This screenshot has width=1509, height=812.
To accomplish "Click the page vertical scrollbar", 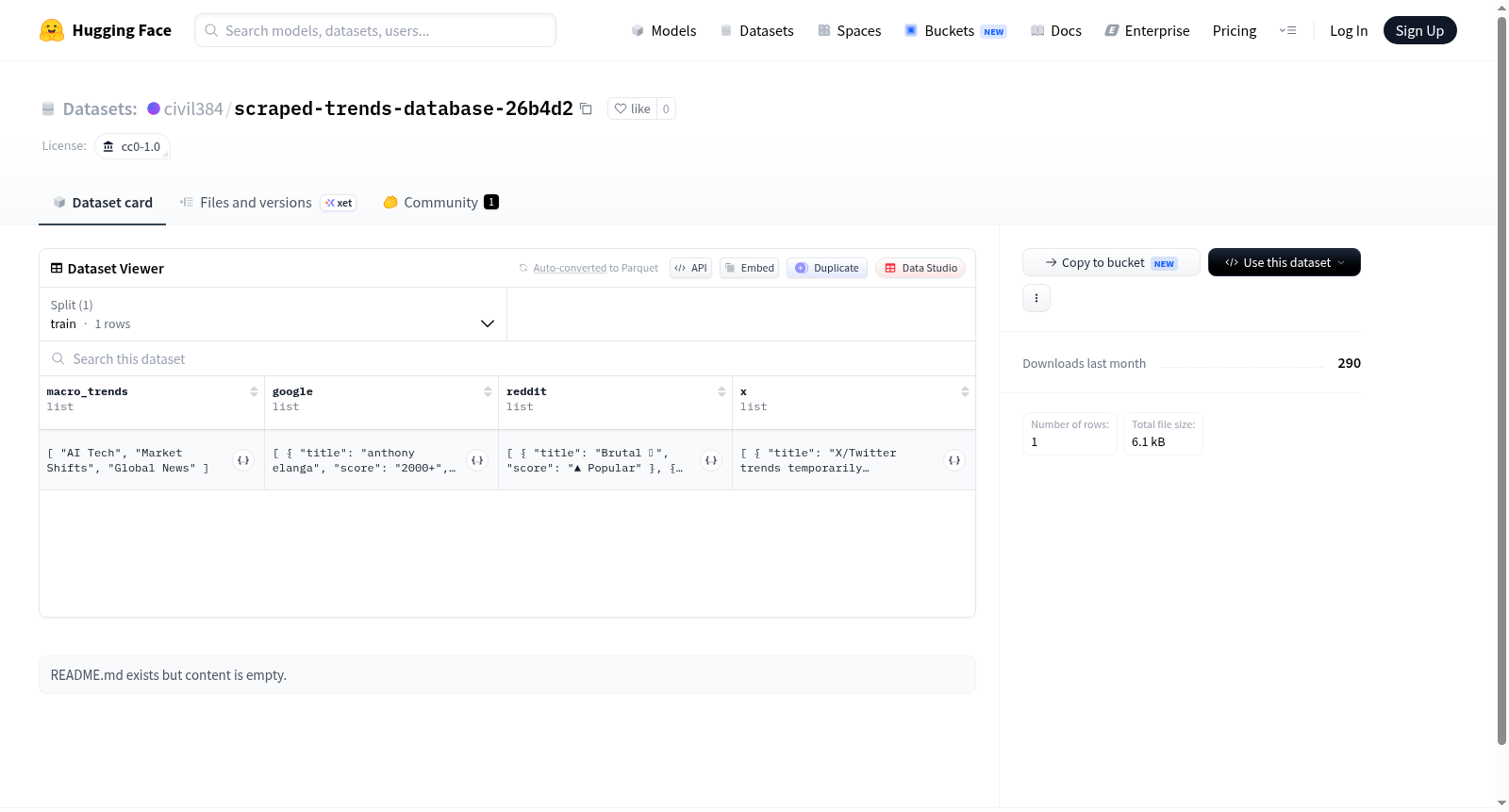I will pyautogui.click(x=1501, y=377).
